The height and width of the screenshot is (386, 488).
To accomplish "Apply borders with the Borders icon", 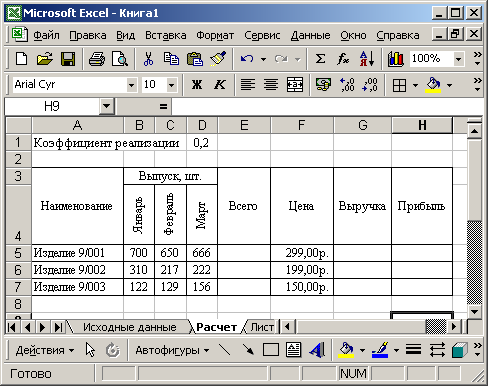I will (399, 85).
